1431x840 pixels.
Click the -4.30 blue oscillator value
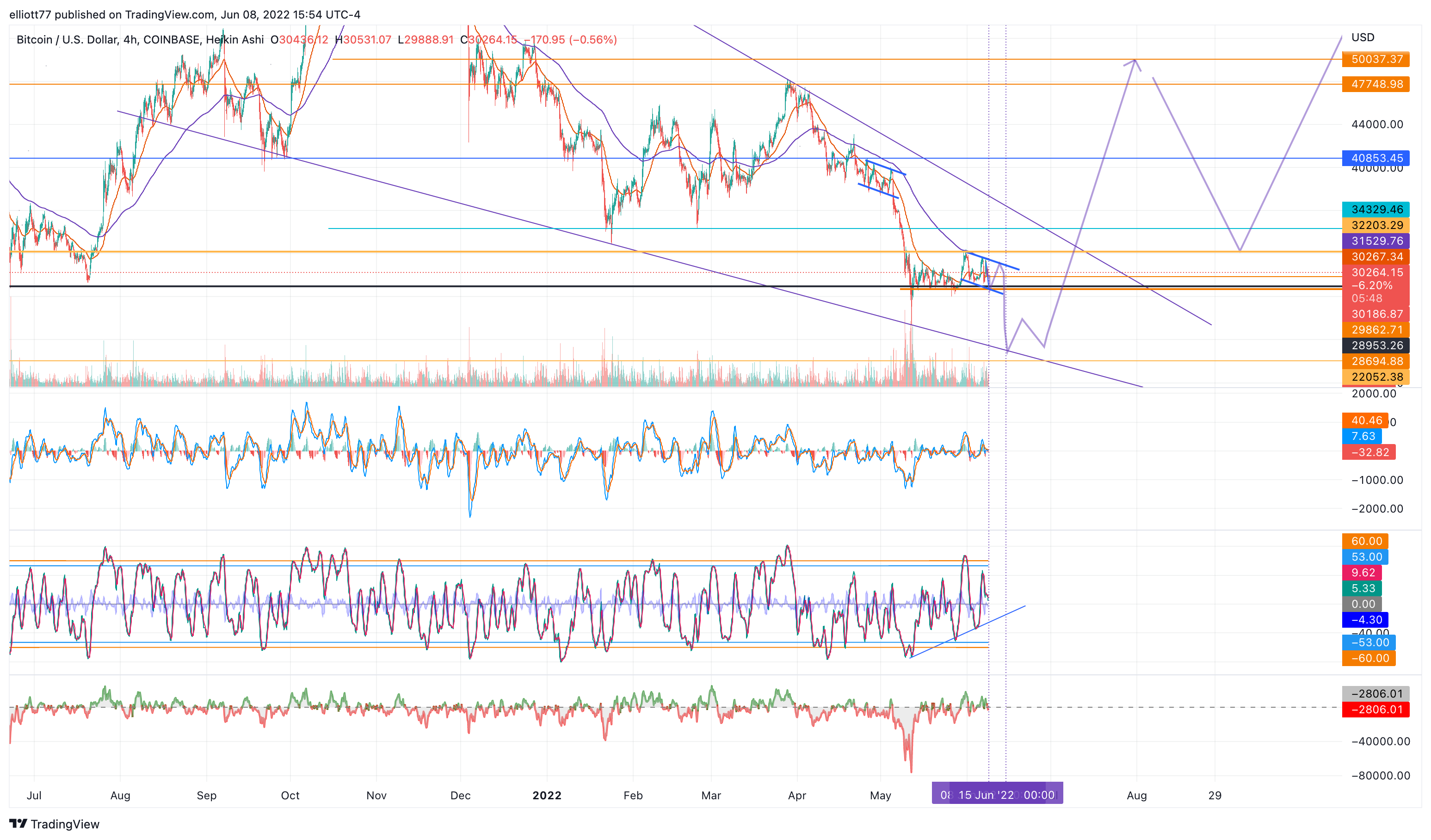1366,620
